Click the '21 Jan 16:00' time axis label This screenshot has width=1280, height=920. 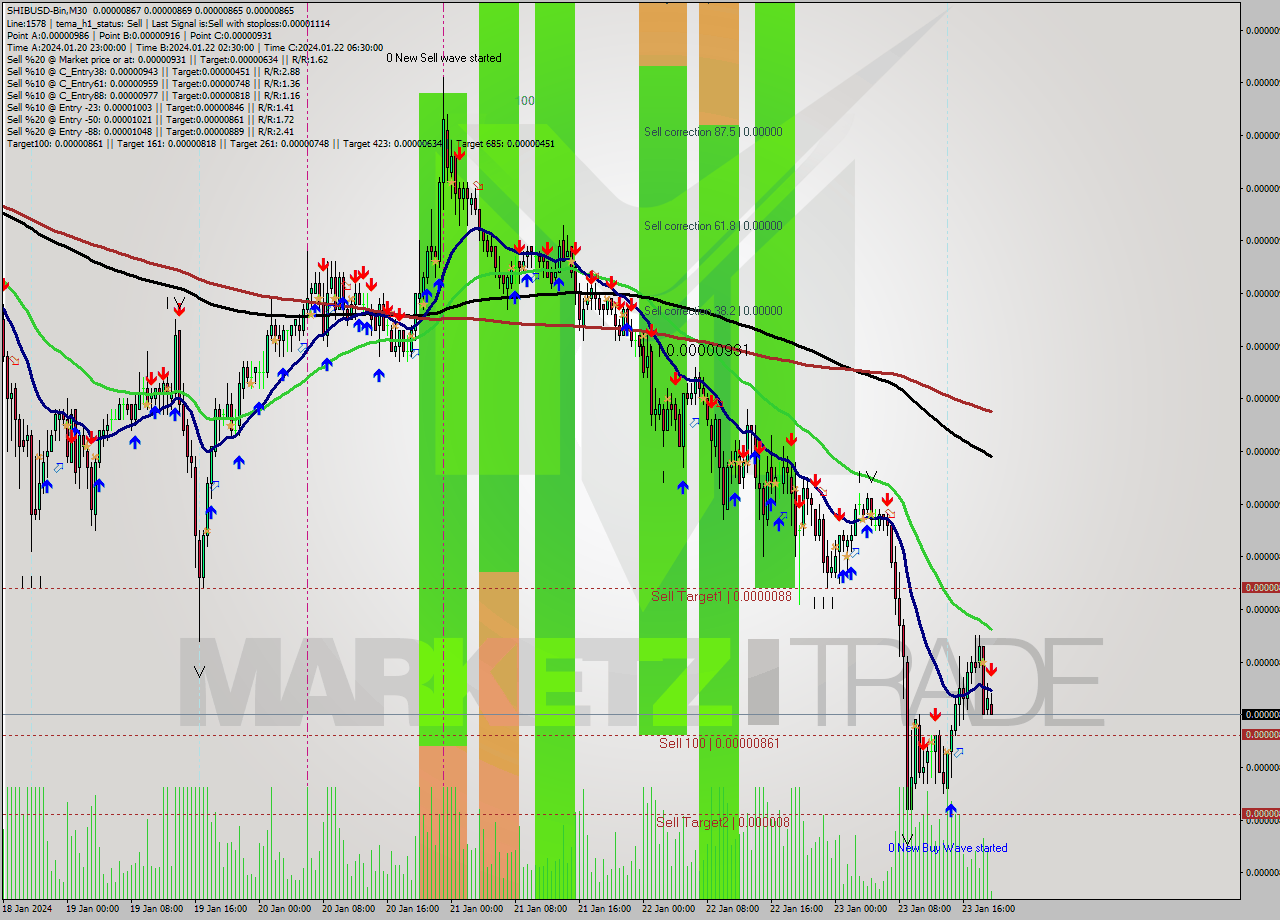pos(604,909)
